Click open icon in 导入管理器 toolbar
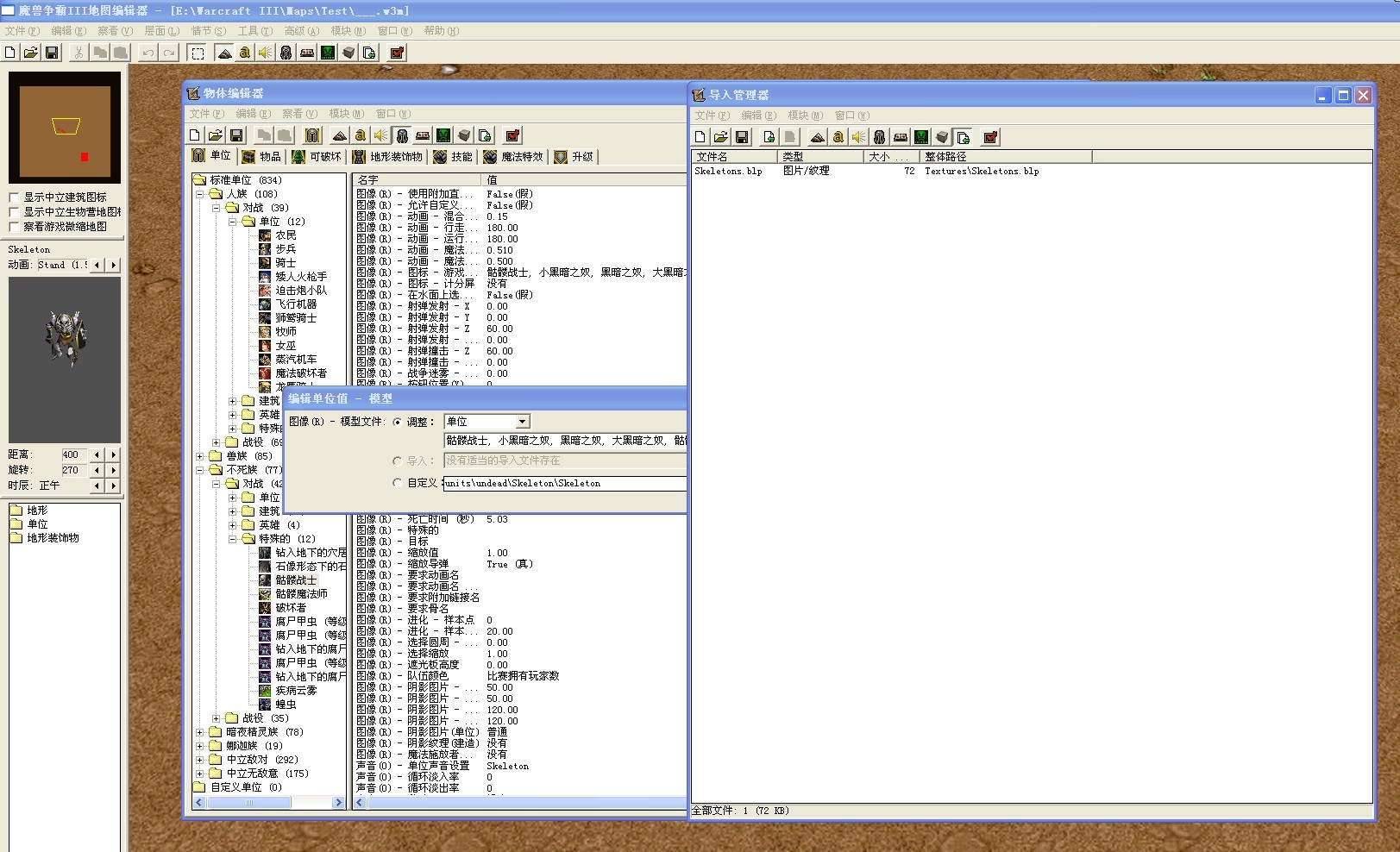Screen dimensions: 1400x852 [721, 137]
